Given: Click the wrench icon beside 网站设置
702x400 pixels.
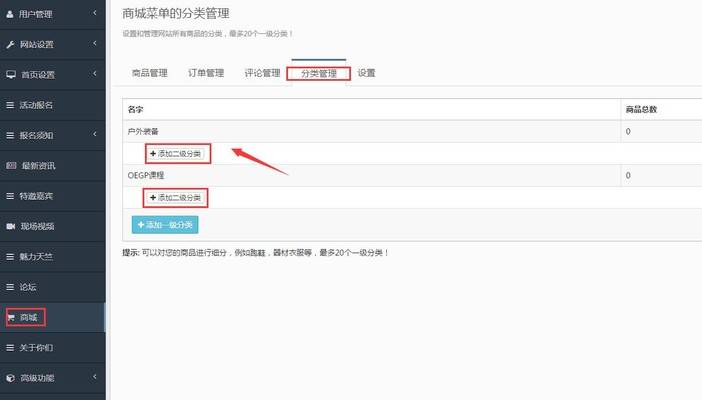Looking at the screenshot, I should click(11, 45).
